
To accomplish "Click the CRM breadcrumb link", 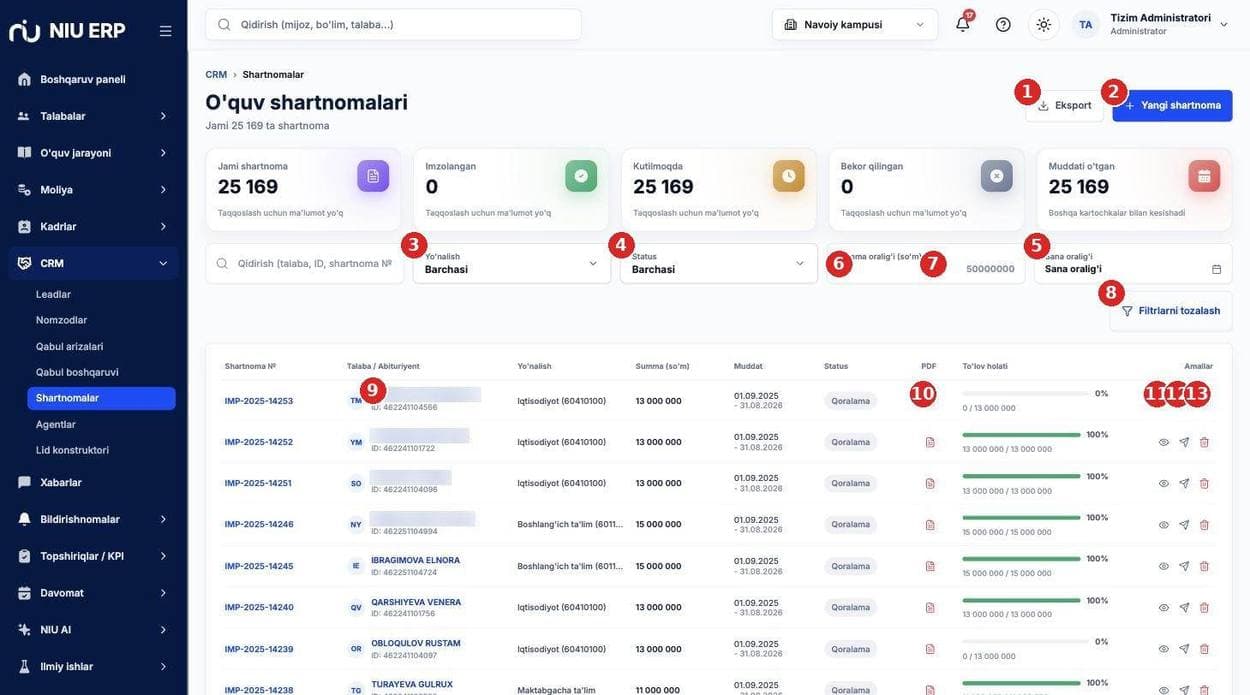I will click(x=216, y=75).
